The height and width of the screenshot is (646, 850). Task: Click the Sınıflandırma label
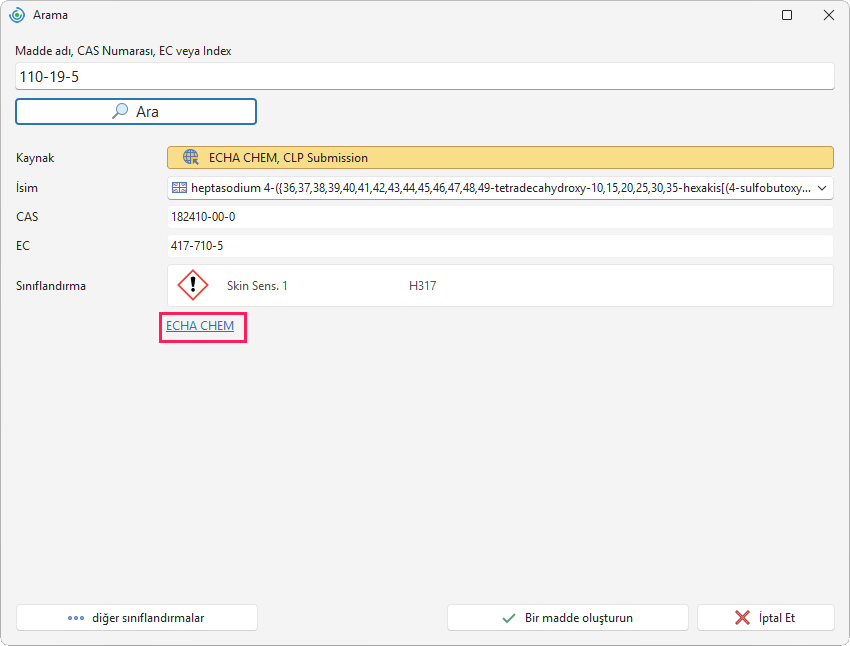click(x=51, y=286)
